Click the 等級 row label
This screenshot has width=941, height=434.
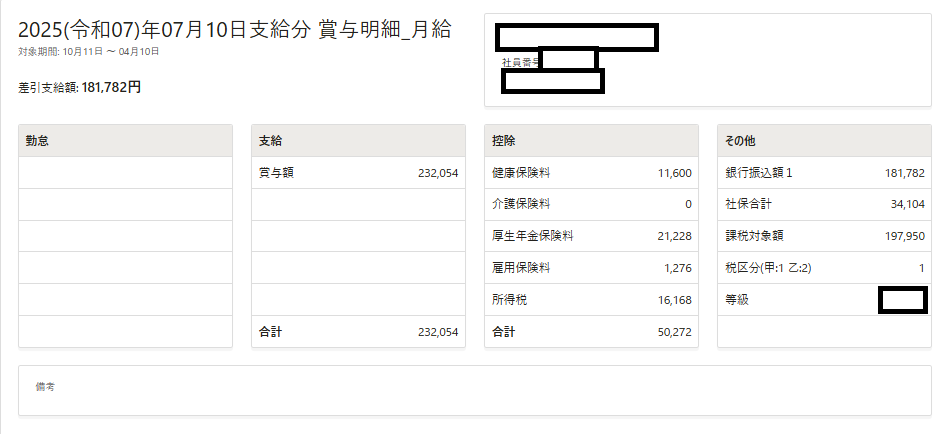pyautogui.click(x=737, y=299)
